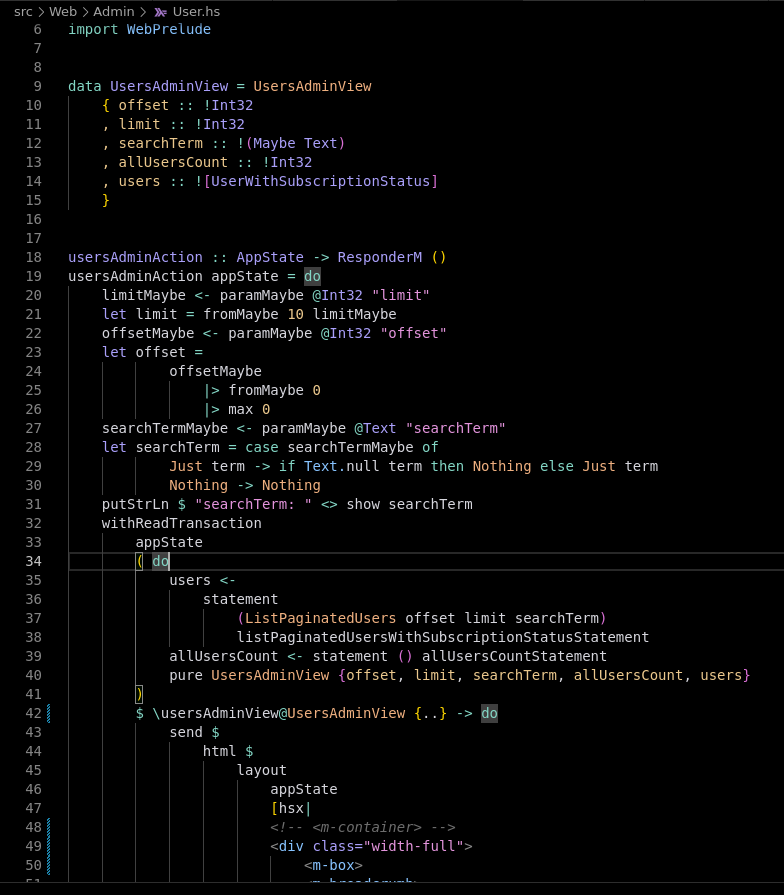Click the "offset" string literal
This screenshot has width=784, height=895.
[x=413, y=333]
